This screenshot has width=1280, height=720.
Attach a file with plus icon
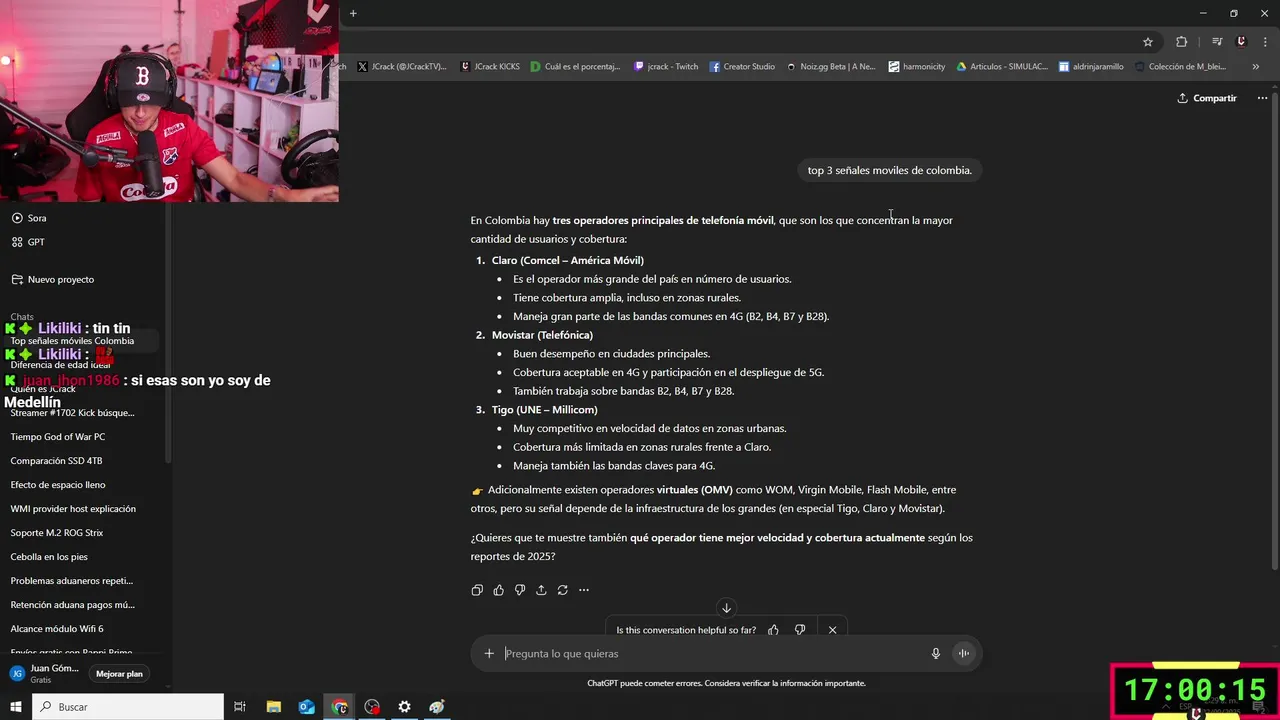(489, 654)
